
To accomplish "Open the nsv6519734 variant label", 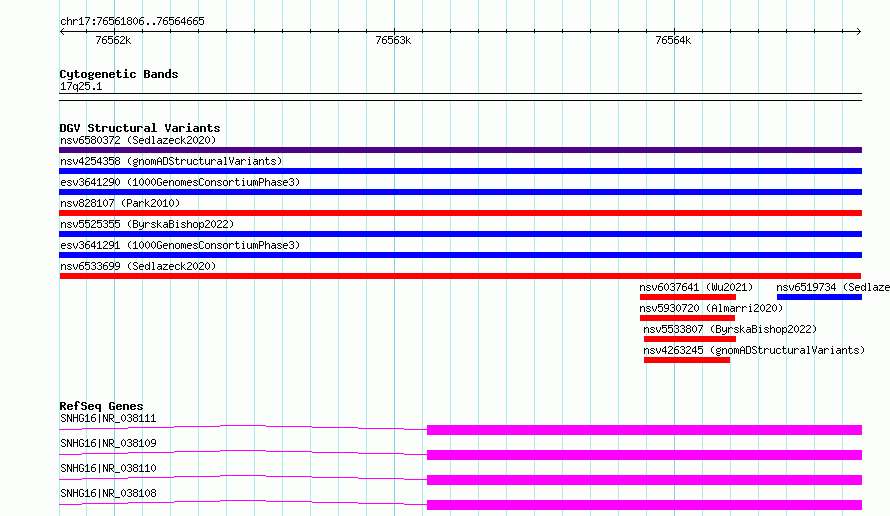I will tap(833, 287).
